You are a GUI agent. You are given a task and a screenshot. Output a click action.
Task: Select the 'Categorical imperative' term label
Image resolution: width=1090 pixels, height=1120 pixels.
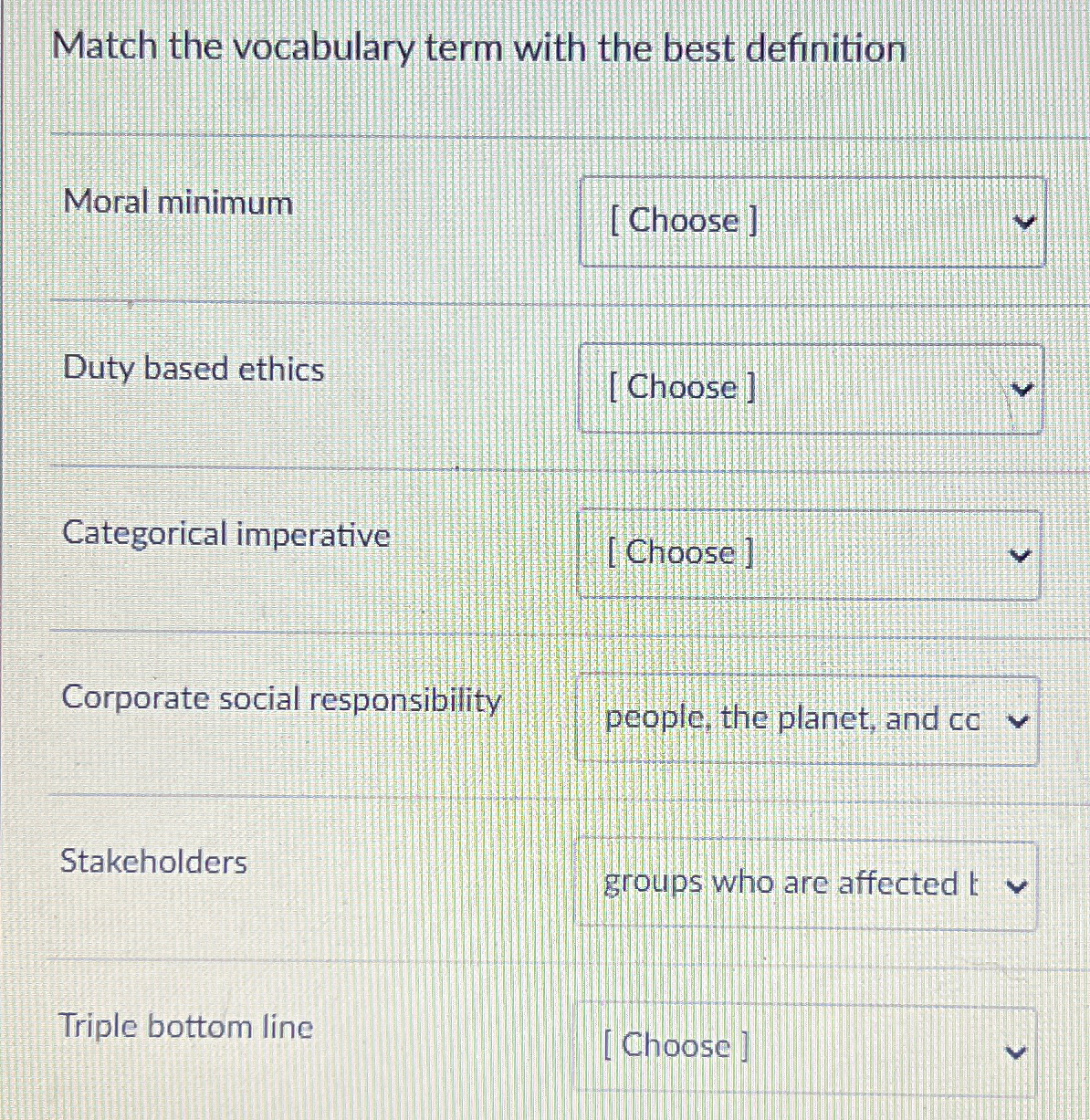[227, 536]
